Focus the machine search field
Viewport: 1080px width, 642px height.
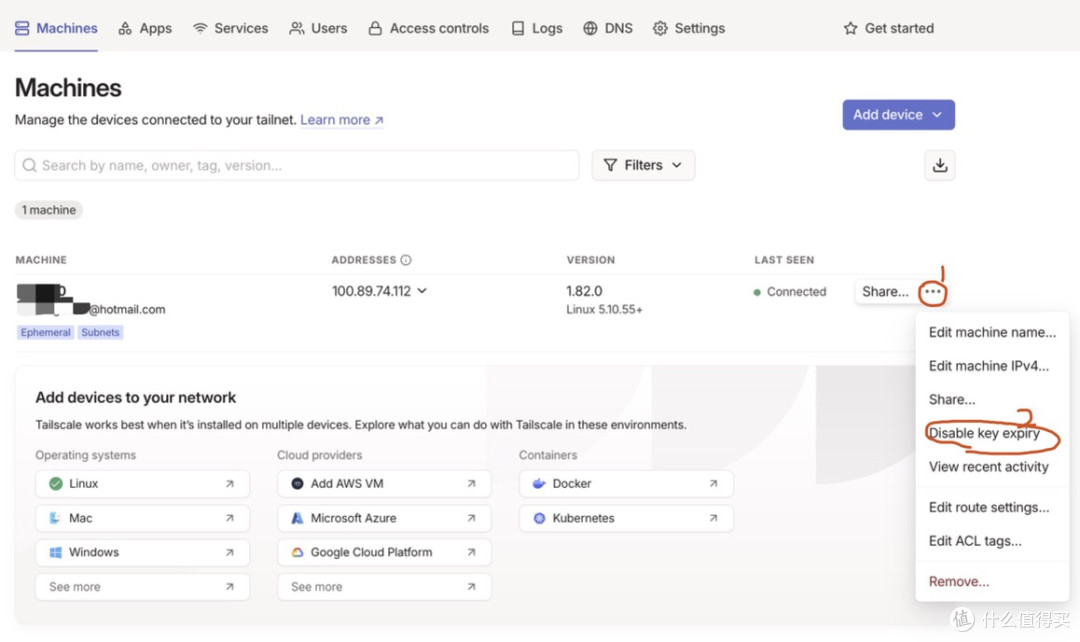(297, 165)
